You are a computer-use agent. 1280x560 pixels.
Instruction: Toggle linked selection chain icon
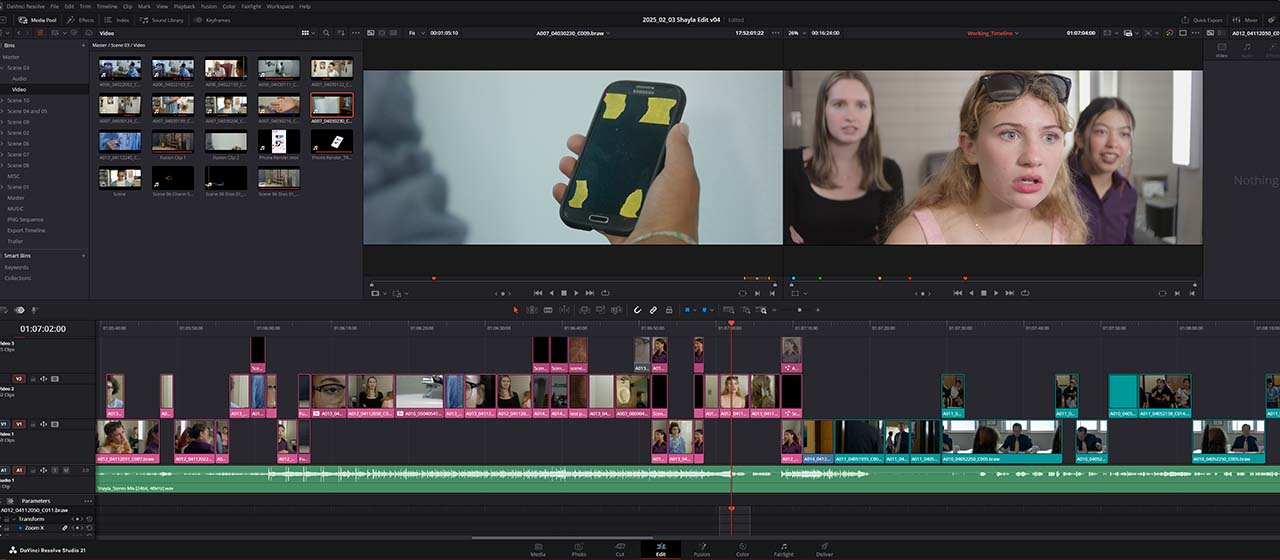[653, 310]
